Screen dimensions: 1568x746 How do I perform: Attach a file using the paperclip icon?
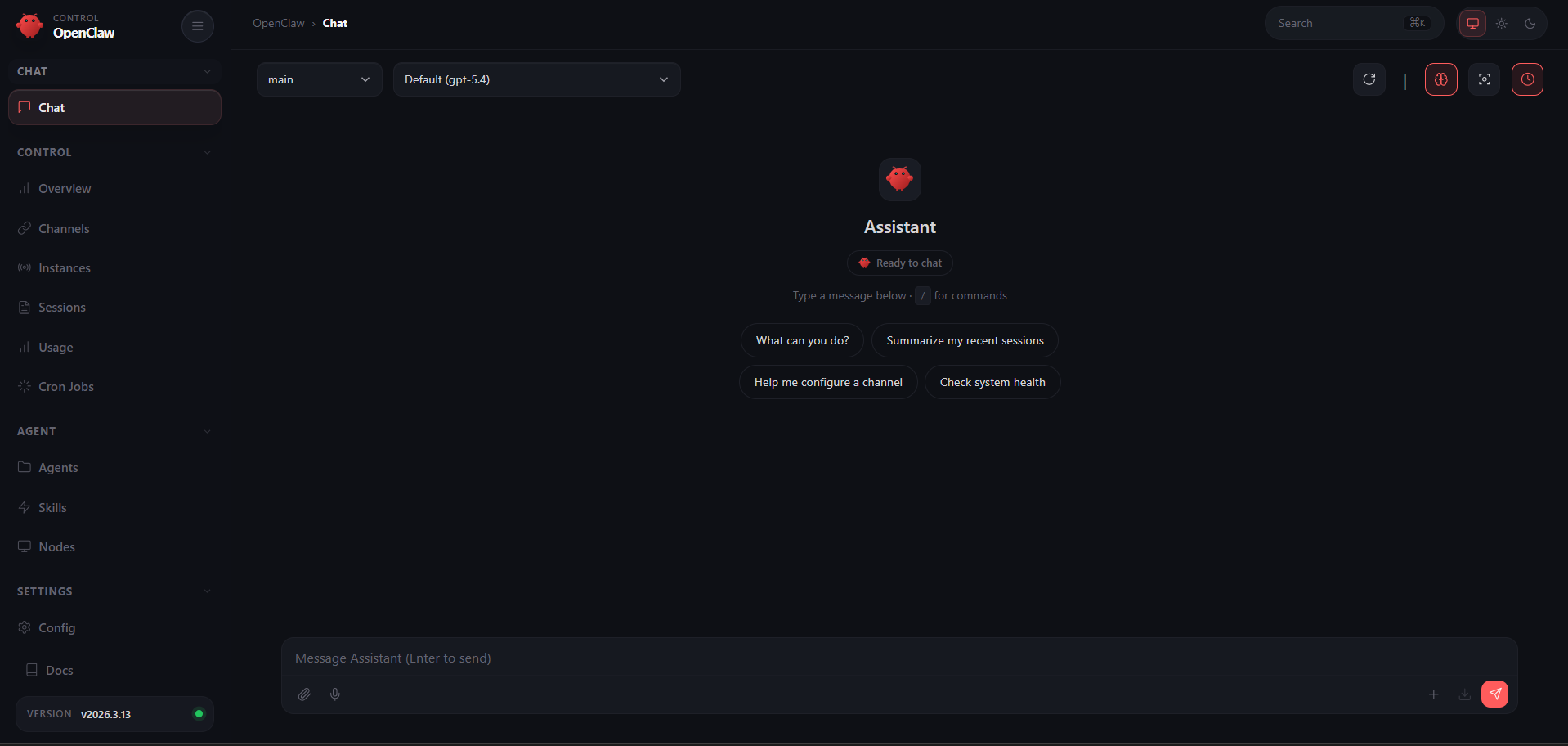tap(304, 694)
